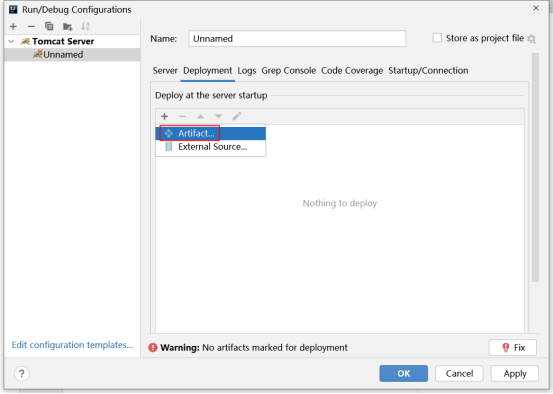The image size is (553, 394).
Task: Collapse the Tomcat Server tree node
Action: tap(11, 41)
